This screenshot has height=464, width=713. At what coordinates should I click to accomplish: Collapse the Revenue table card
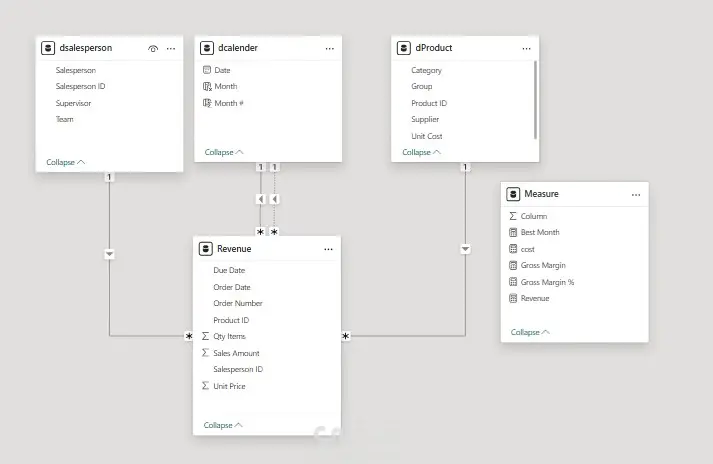(x=224, y=425)
